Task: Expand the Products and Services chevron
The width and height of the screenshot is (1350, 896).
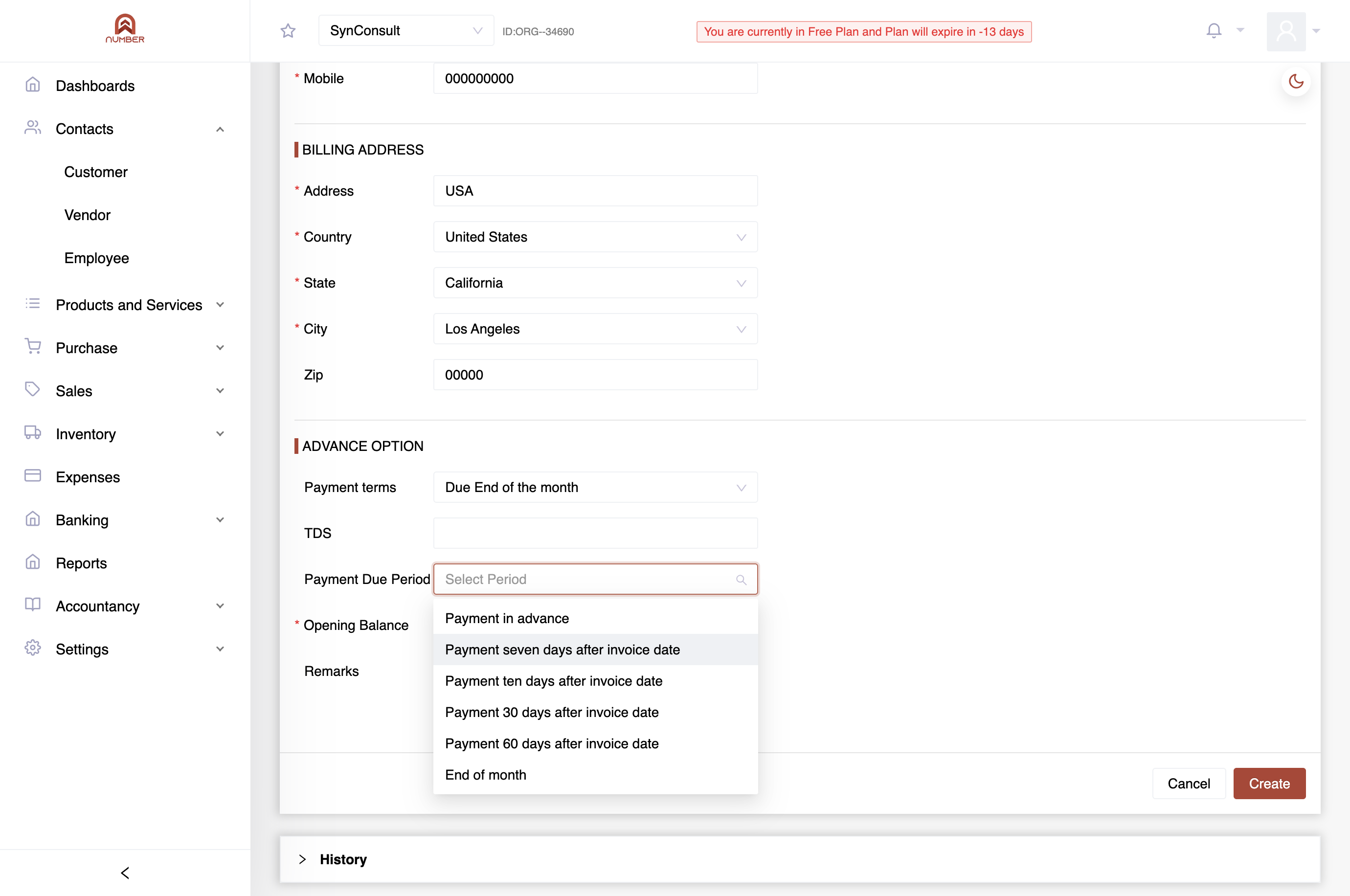Action: coord(220,305)
